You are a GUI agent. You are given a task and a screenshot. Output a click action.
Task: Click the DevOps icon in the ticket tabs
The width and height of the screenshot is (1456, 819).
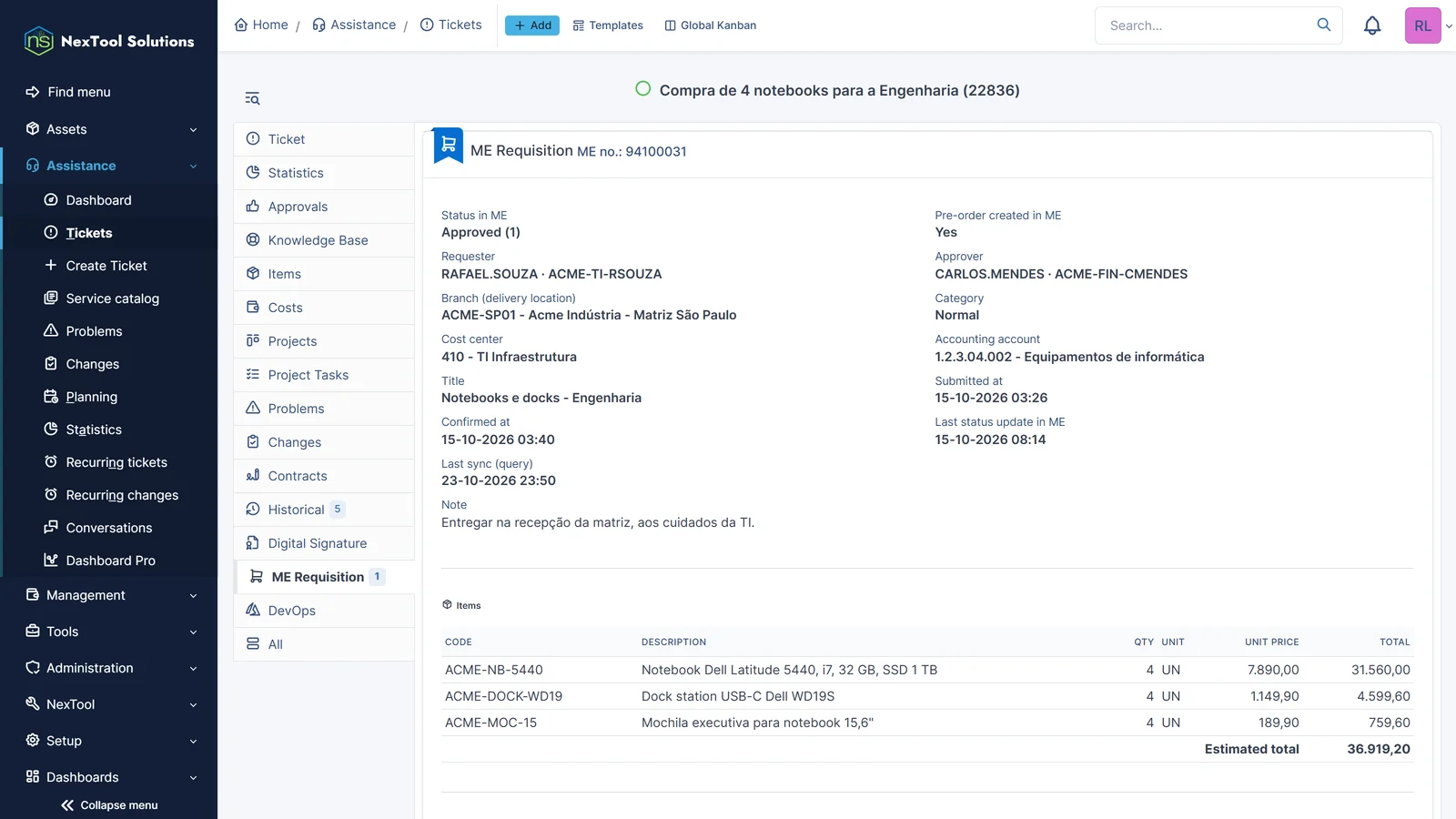click(253, 611)
